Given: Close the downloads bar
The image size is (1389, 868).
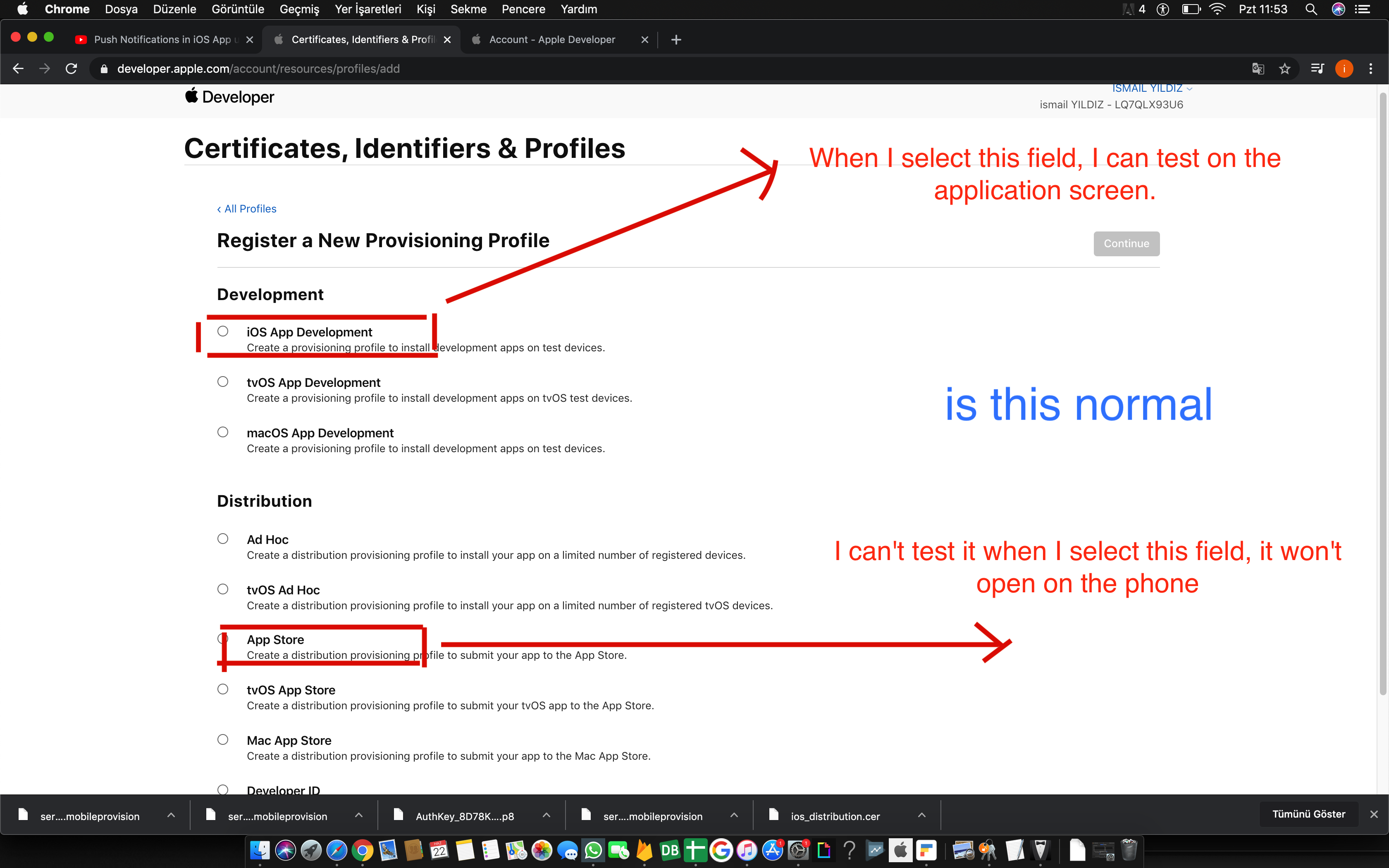Looking at the screenshot, I should [1374, 814].
